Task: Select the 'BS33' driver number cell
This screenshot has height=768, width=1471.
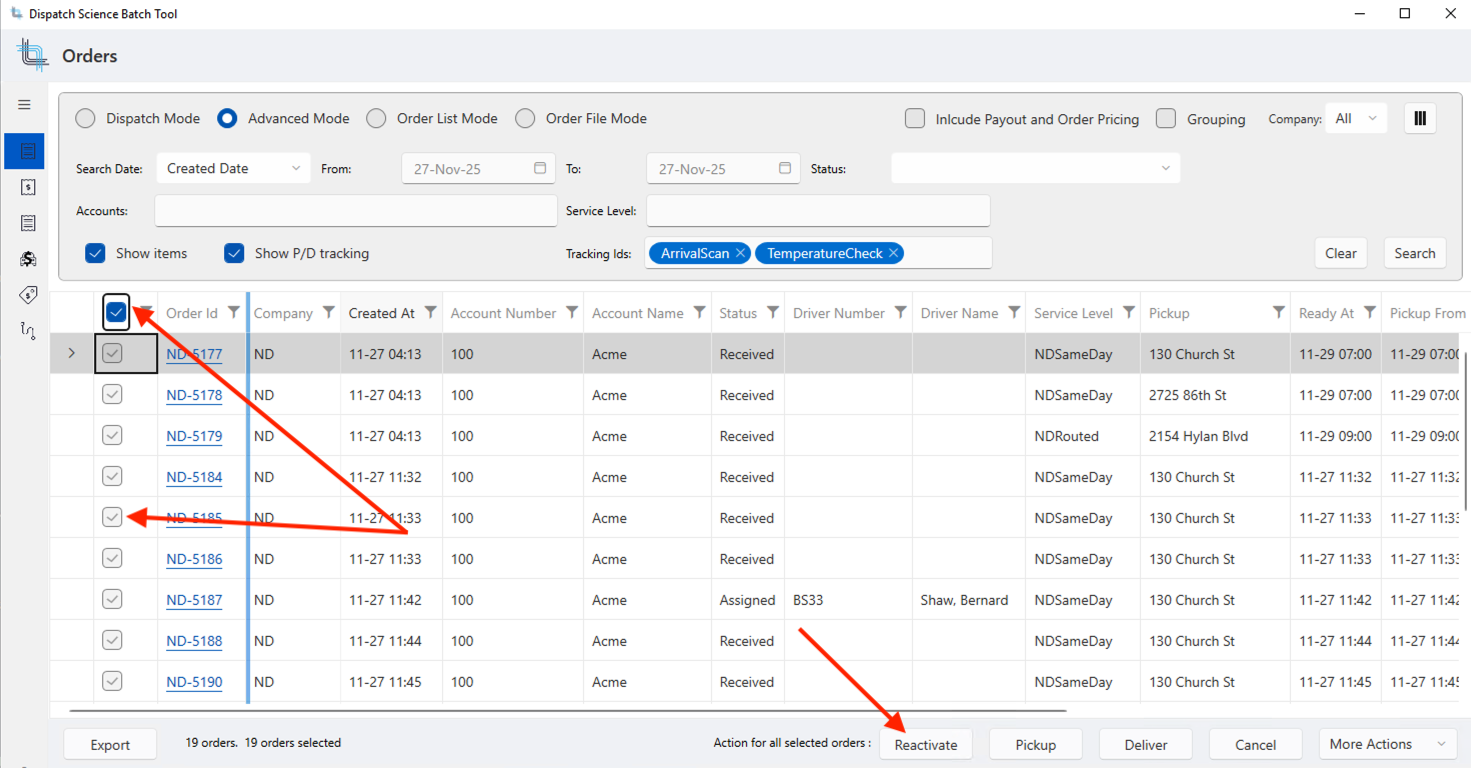Action: pyautogui.click(x=848, y=600)
